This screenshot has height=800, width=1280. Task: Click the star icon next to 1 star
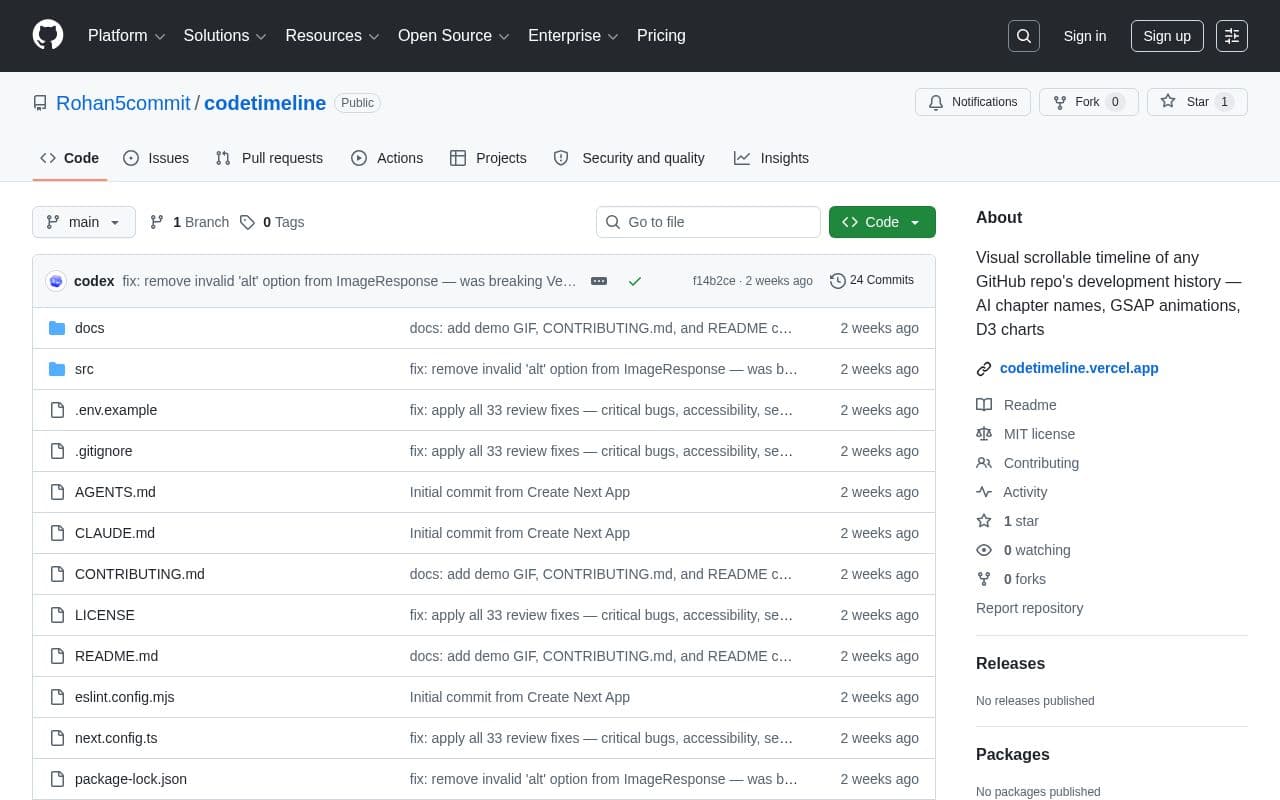[984, 521]
